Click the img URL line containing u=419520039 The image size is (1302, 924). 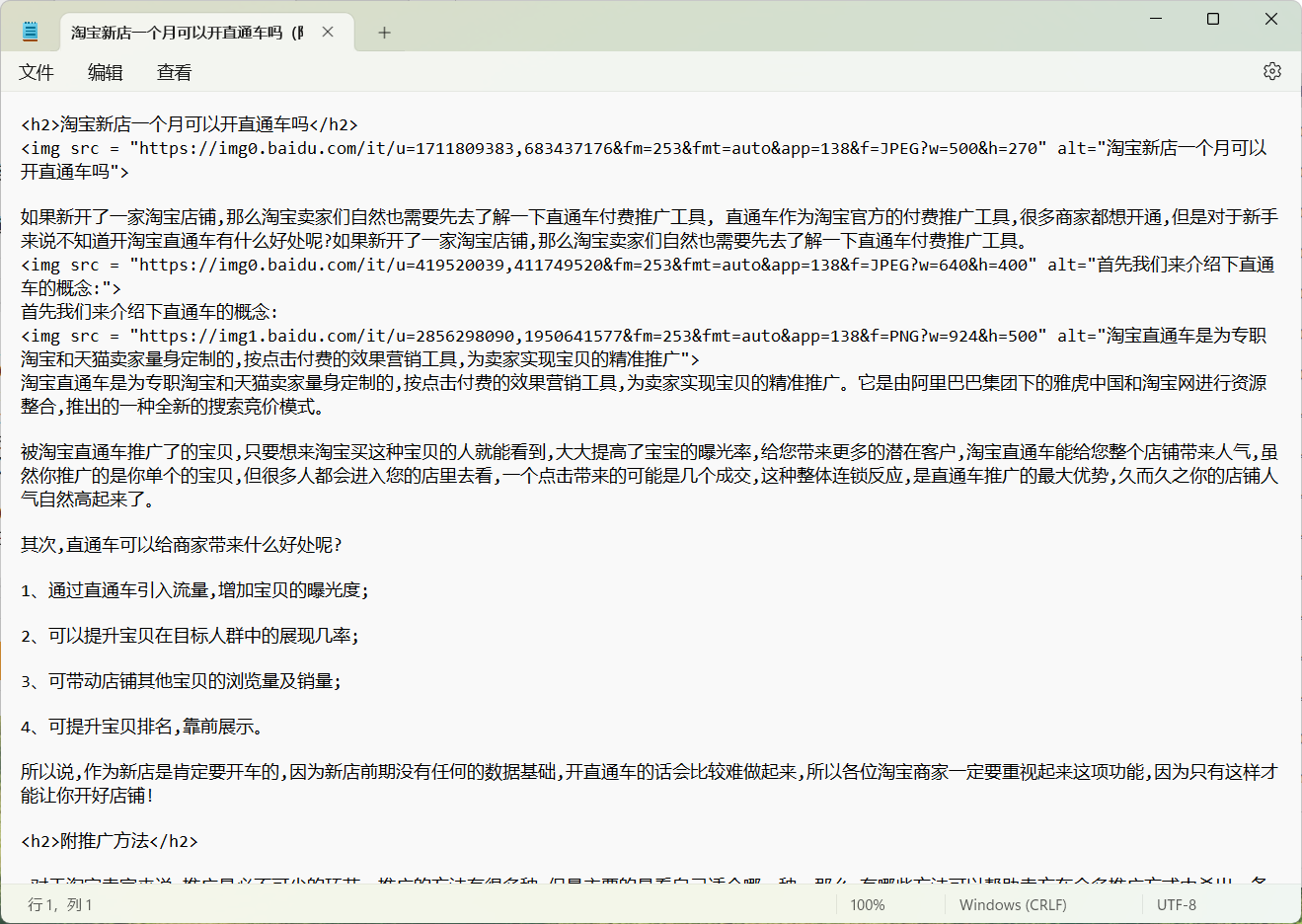click(x=648, y=276)
